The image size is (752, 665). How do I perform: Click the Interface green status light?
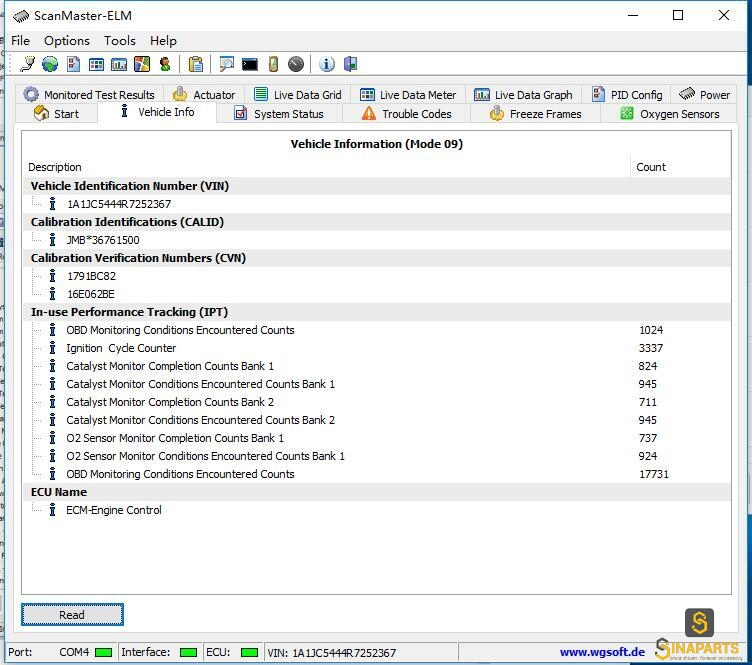188,652
